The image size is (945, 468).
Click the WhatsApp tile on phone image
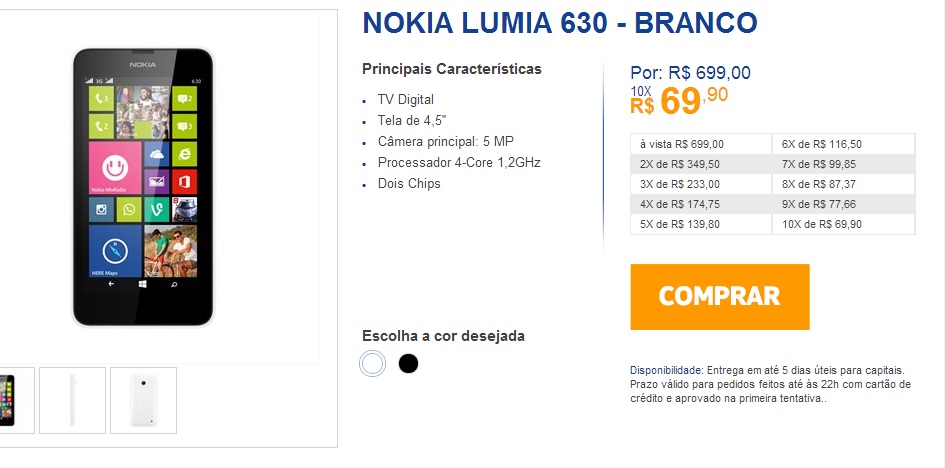[x=128, y=210]
